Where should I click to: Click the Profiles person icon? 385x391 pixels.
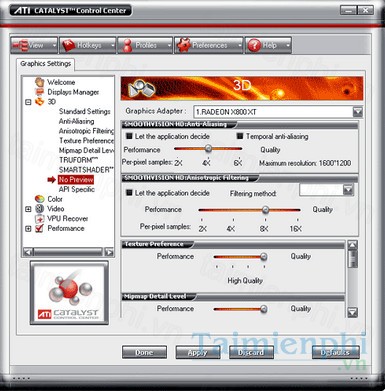pos(127,46)
